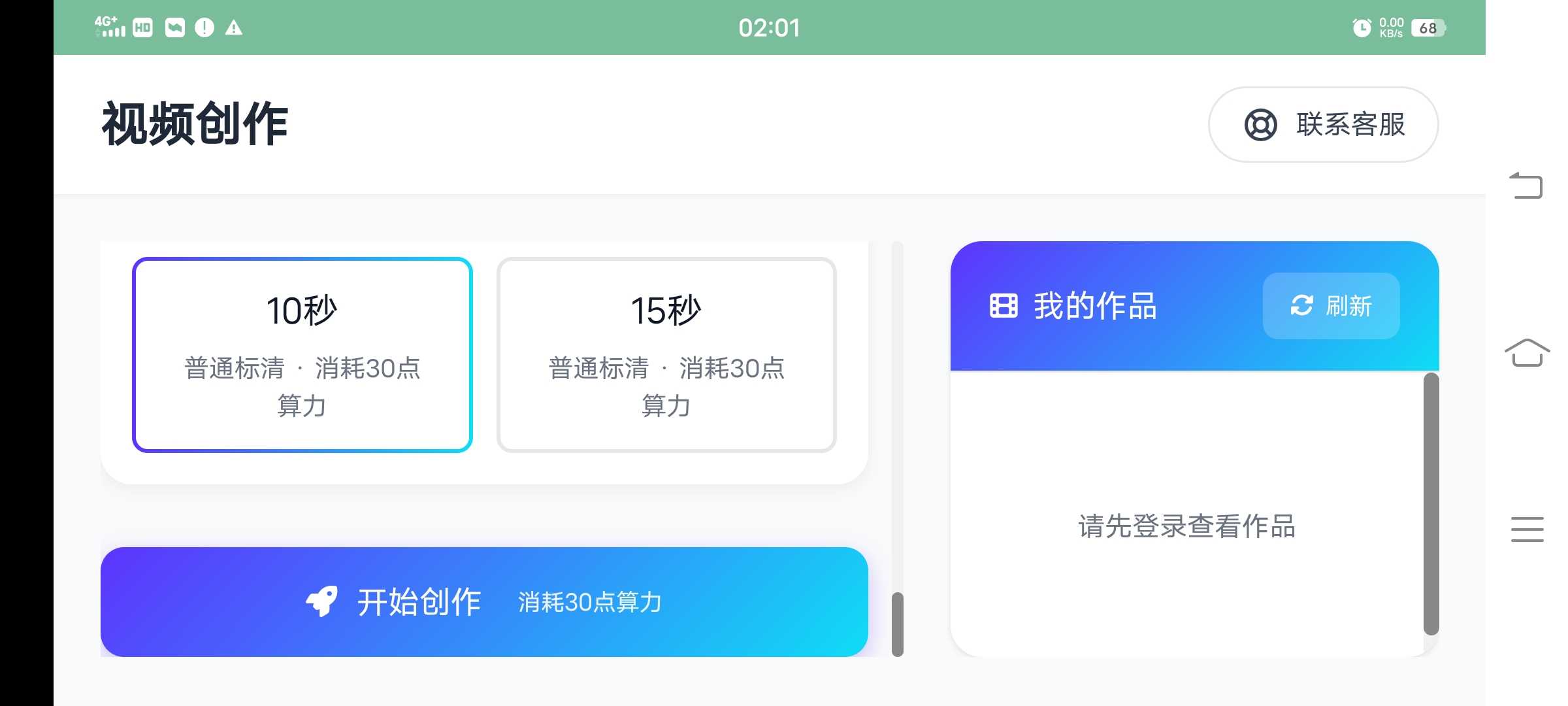Tap the alarm clock status icon

tap(1362, 27)
